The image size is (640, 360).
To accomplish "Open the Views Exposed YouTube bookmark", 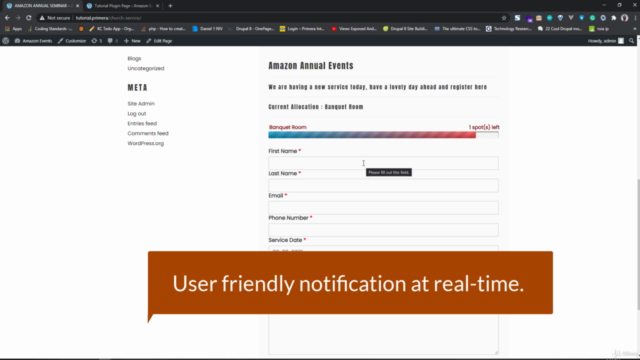I will pos(354,29).
